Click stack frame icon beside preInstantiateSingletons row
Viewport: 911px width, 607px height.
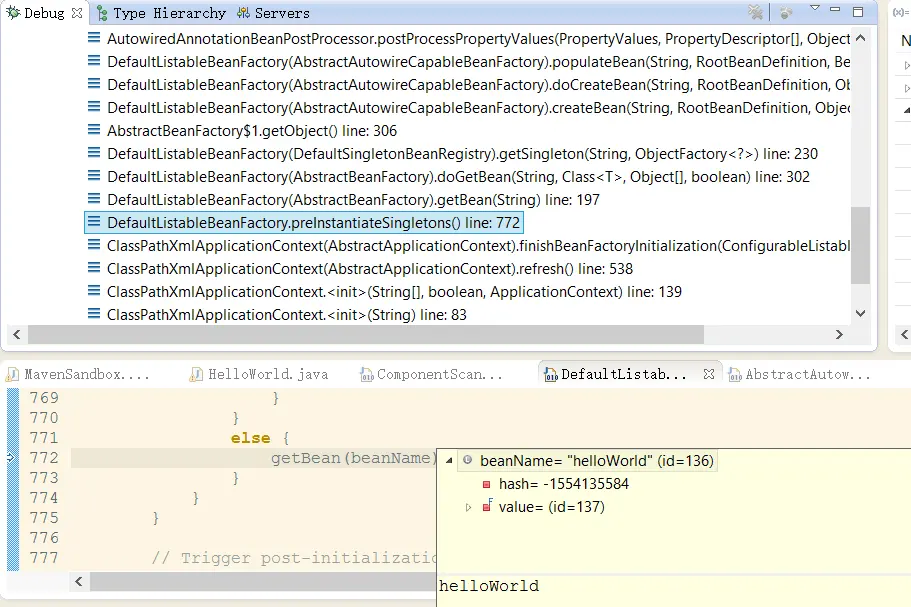(94, 222)
